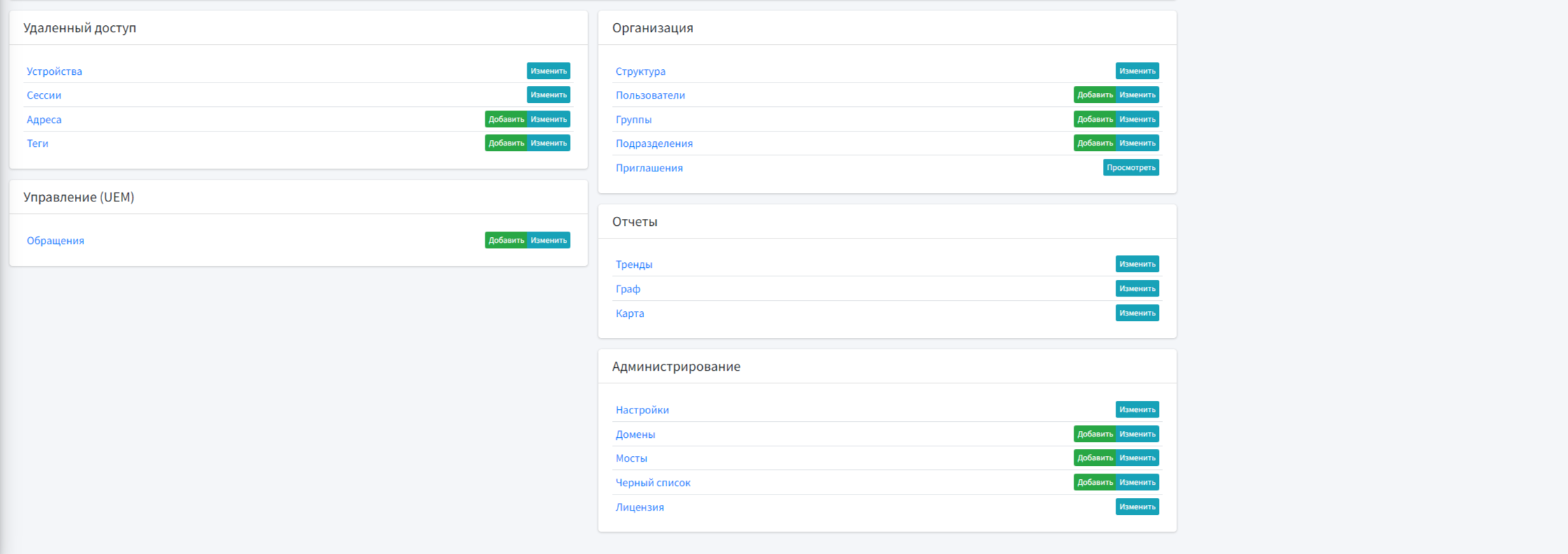Click Добавить button in Мосты row
1568x554 pixels.
pyautogui.click(x=1095, y=457)
